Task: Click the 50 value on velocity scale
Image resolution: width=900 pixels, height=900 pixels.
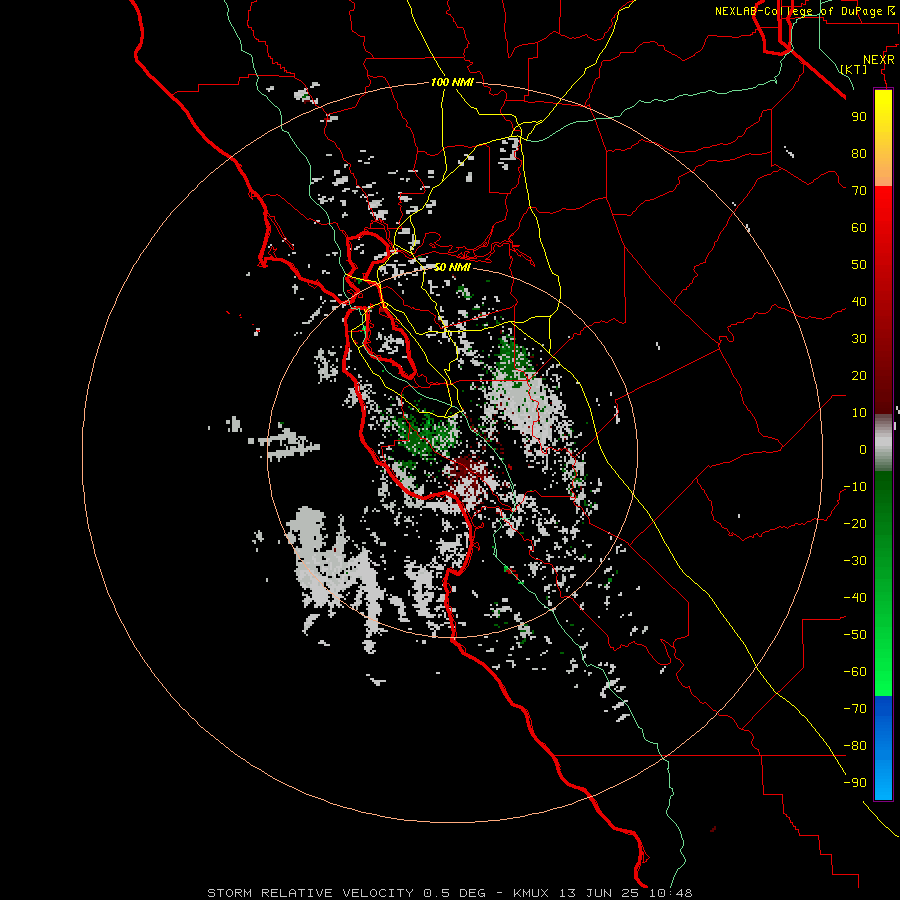Action: click(x=859, y=265)
